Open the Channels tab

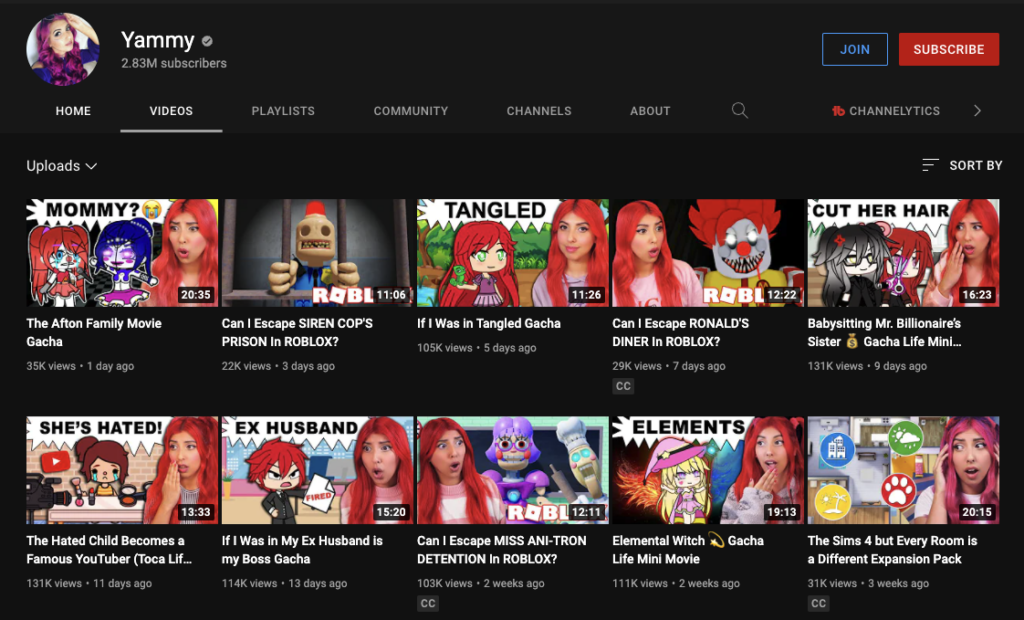pyautogui.click(x=539, y=111)
